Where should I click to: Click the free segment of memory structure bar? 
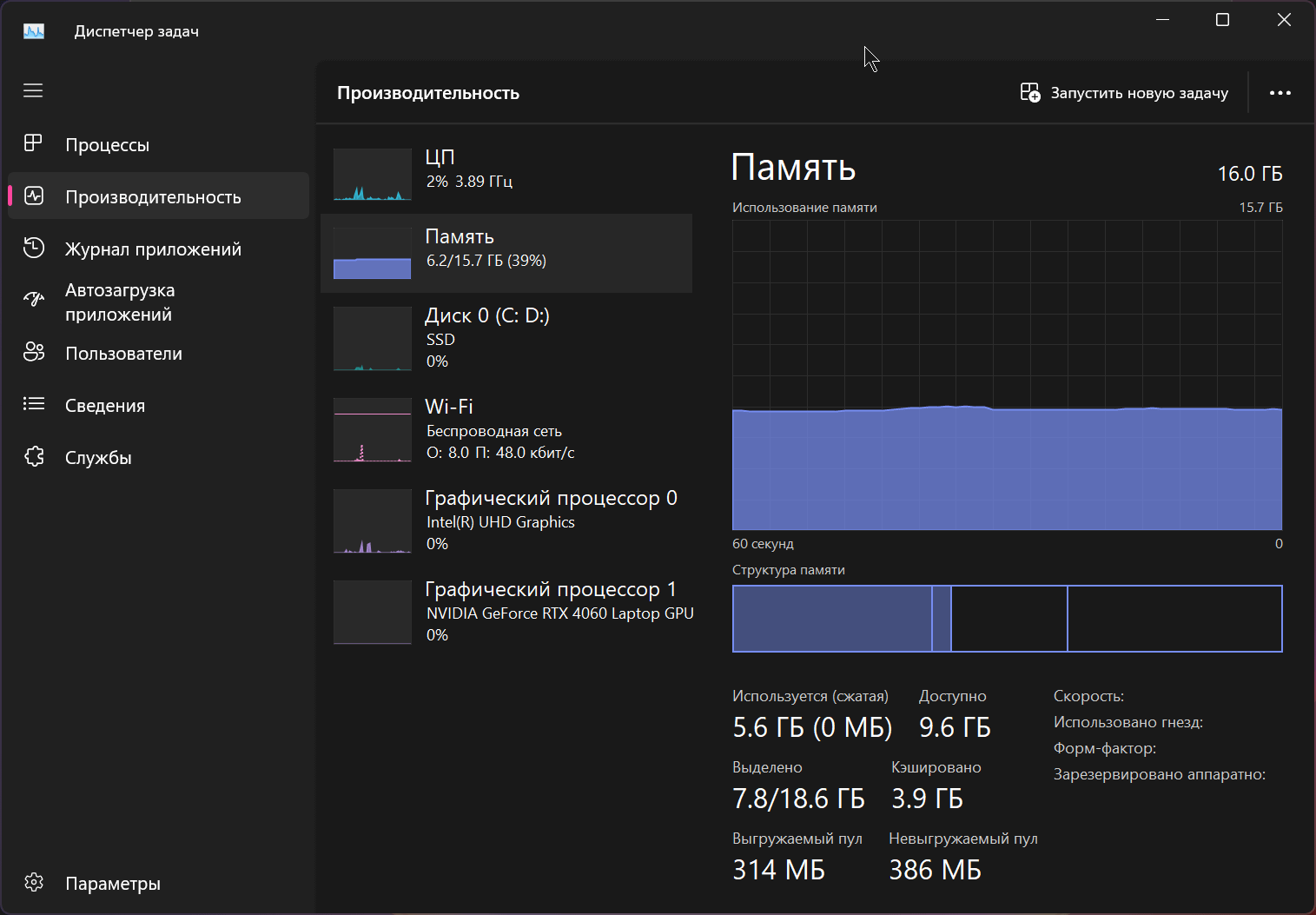click(1175, 619)
